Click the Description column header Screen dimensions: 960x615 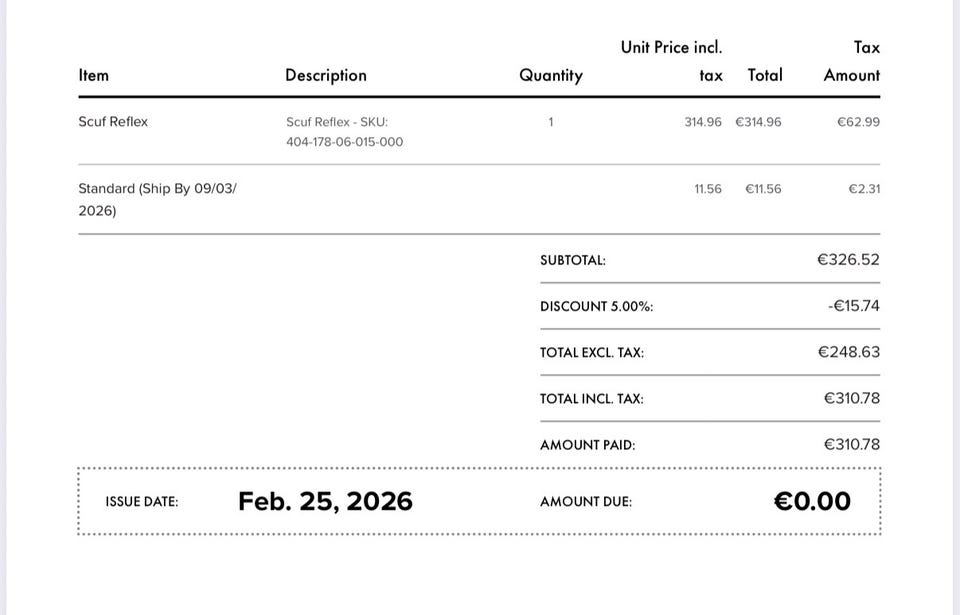(x=326, y=75)
